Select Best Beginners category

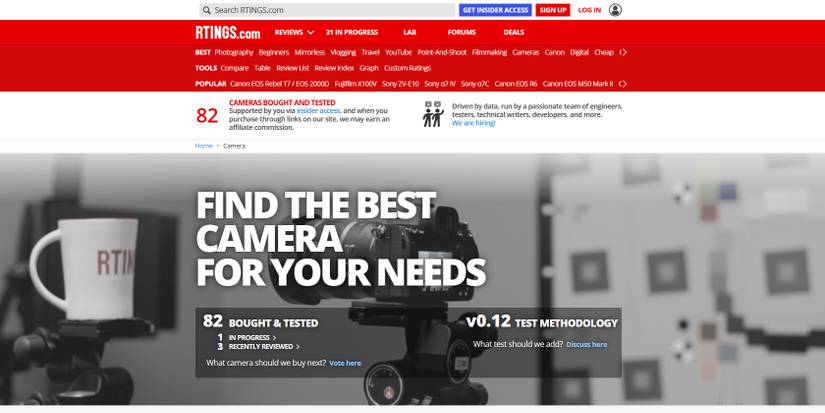point(274,52)
